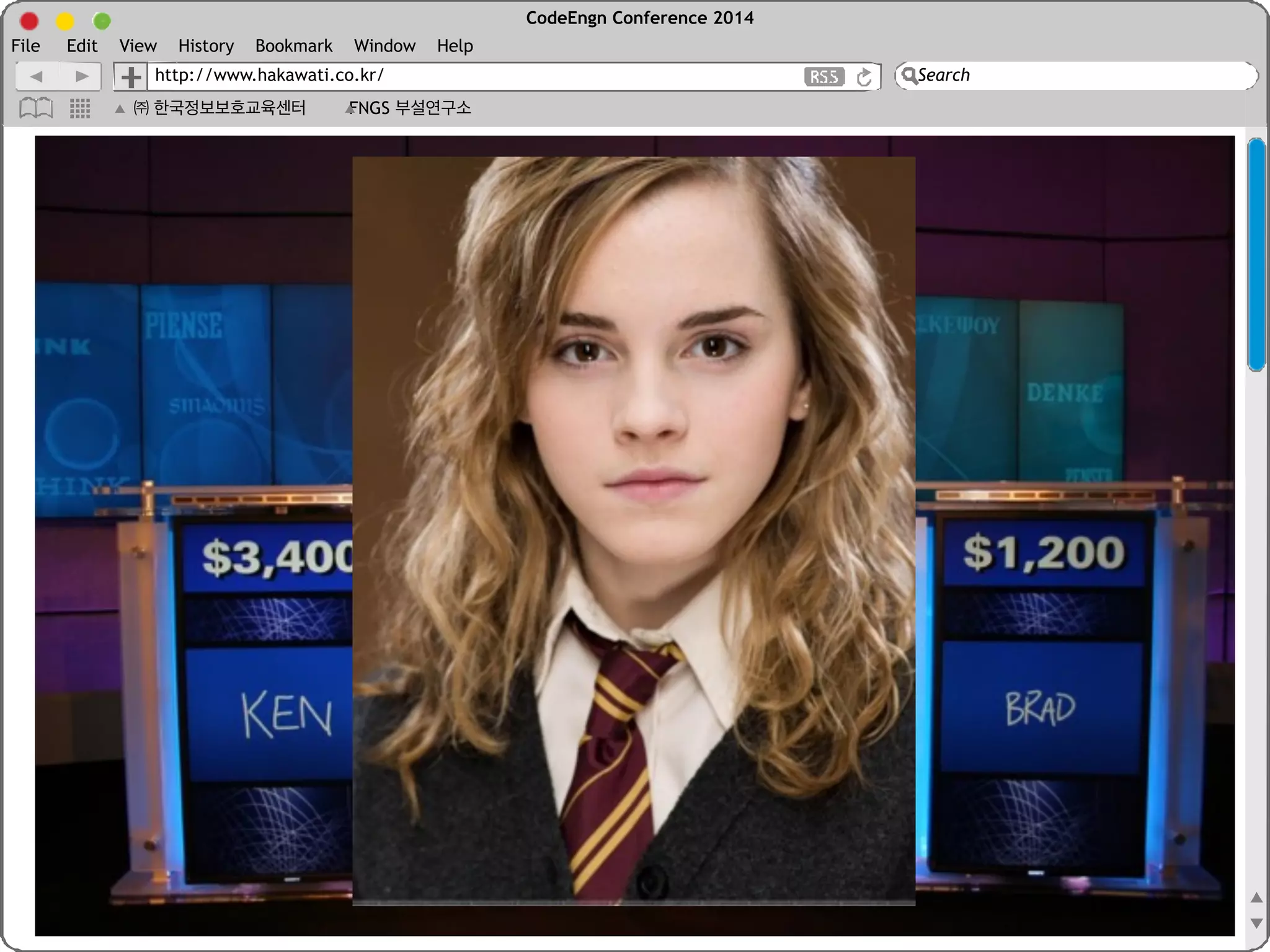Open the Bookmark menu
Screen dimensions: 1270x952
293,46
